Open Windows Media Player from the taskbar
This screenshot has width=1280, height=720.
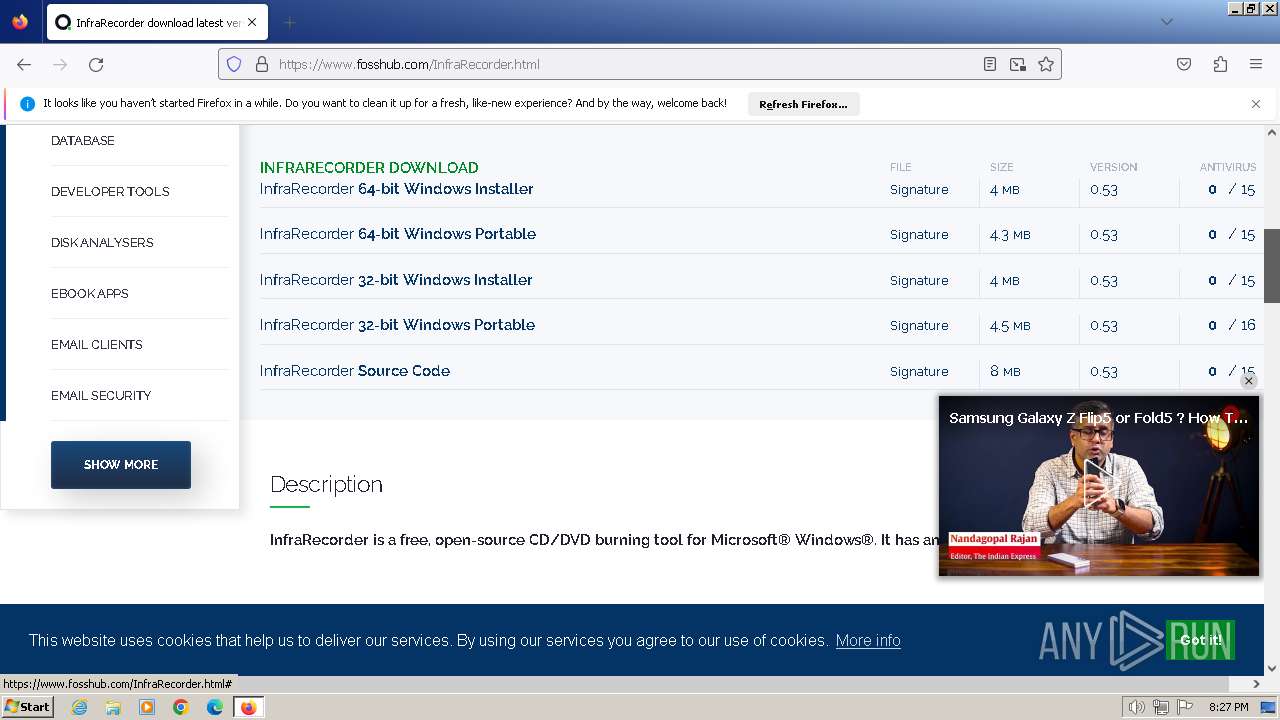click(147, 707)
